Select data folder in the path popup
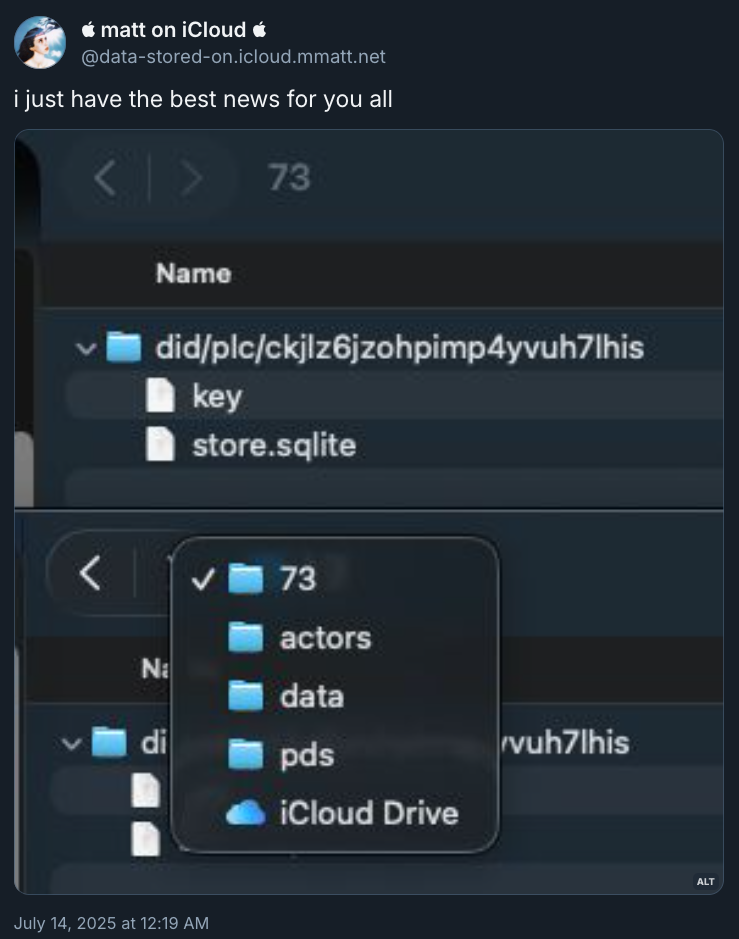 click(311, 696)
